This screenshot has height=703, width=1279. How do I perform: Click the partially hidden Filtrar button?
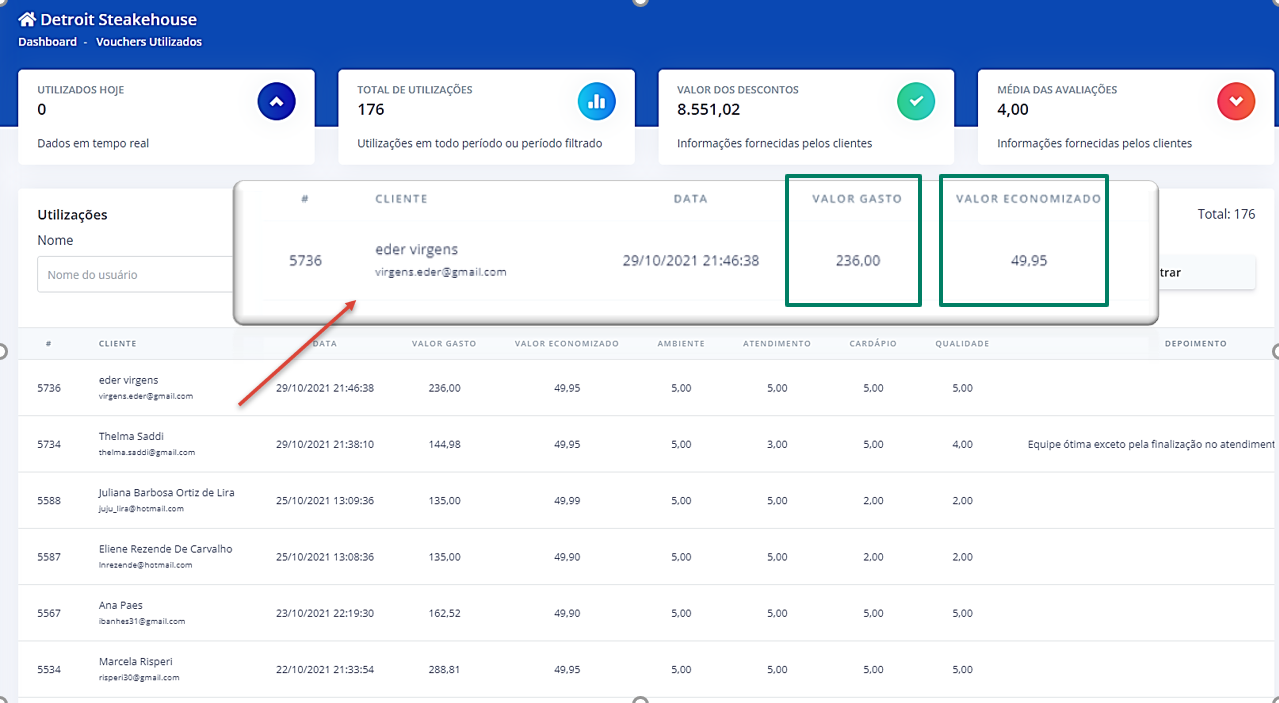click(x=1206, y=272)
